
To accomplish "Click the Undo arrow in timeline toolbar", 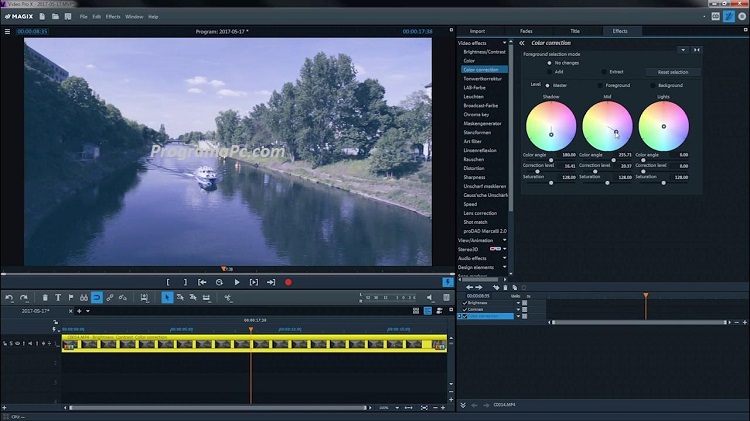I will 8,297.
